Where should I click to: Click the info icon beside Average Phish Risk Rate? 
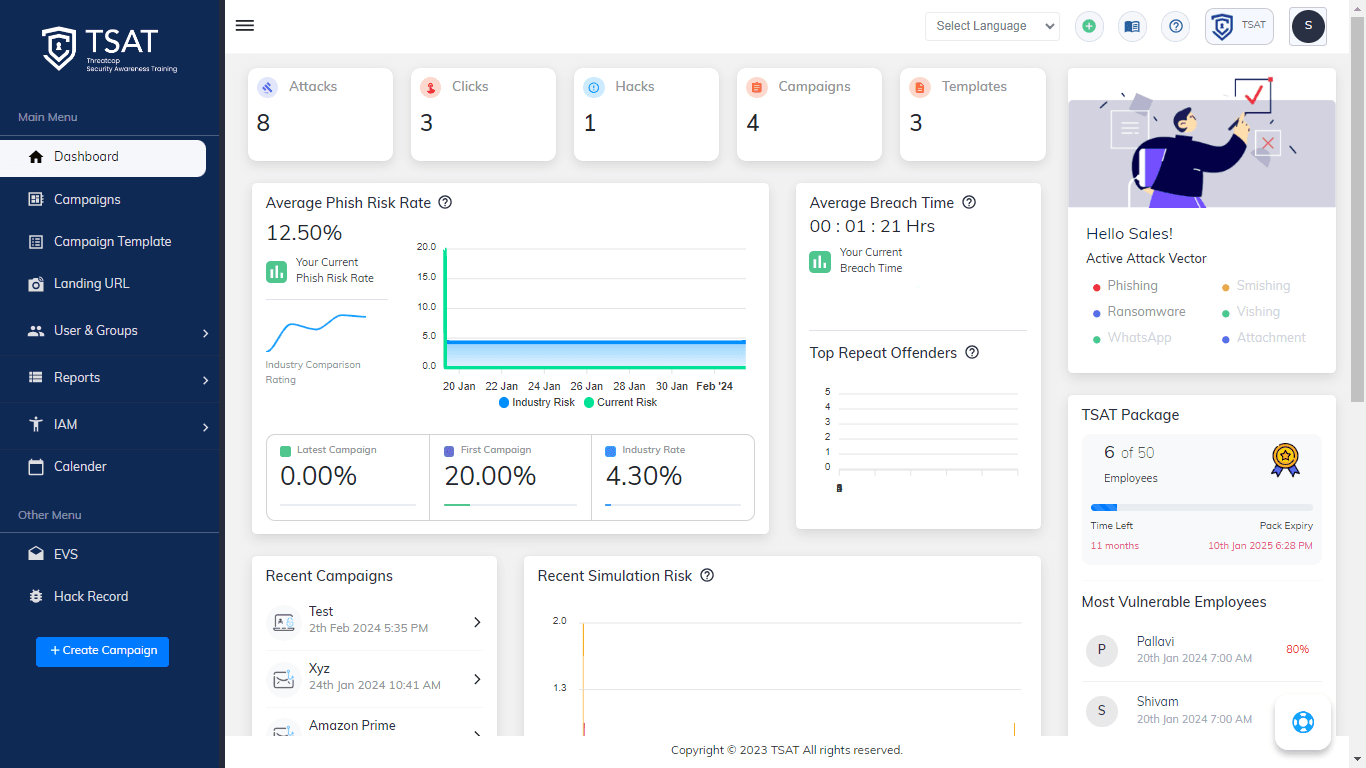pyautogui.click(x=446, y=202)
